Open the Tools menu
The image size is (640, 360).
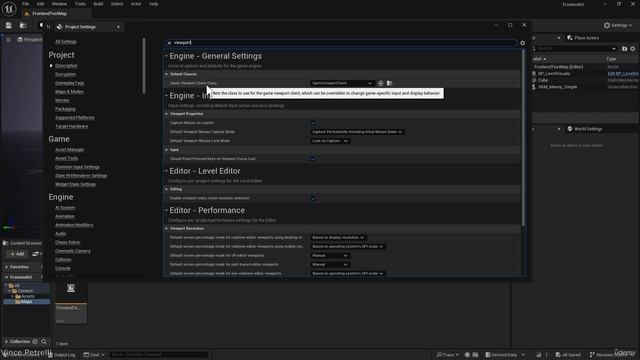coord(80,4)
